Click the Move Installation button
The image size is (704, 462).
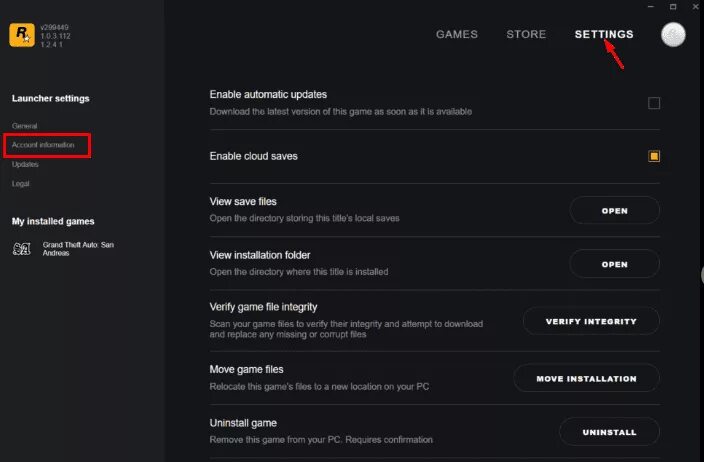[586, 378]
